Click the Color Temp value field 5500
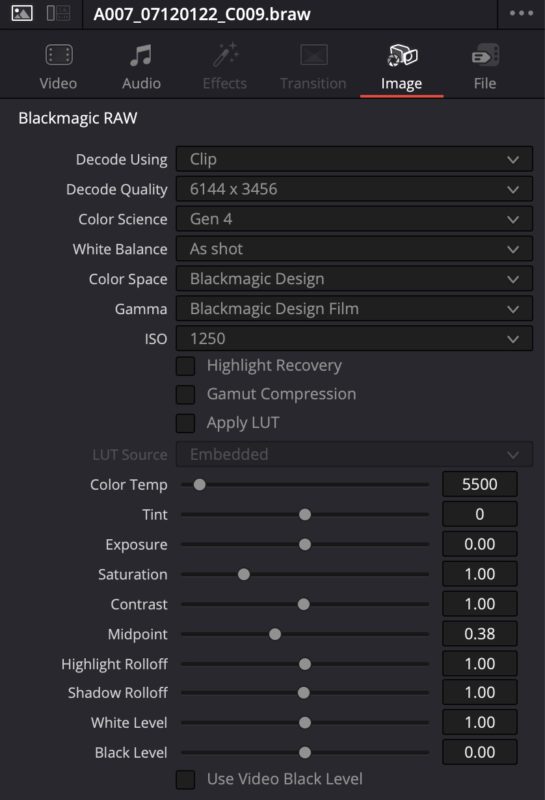The width and height of the screenshot is (545, 800). point(480,484)
